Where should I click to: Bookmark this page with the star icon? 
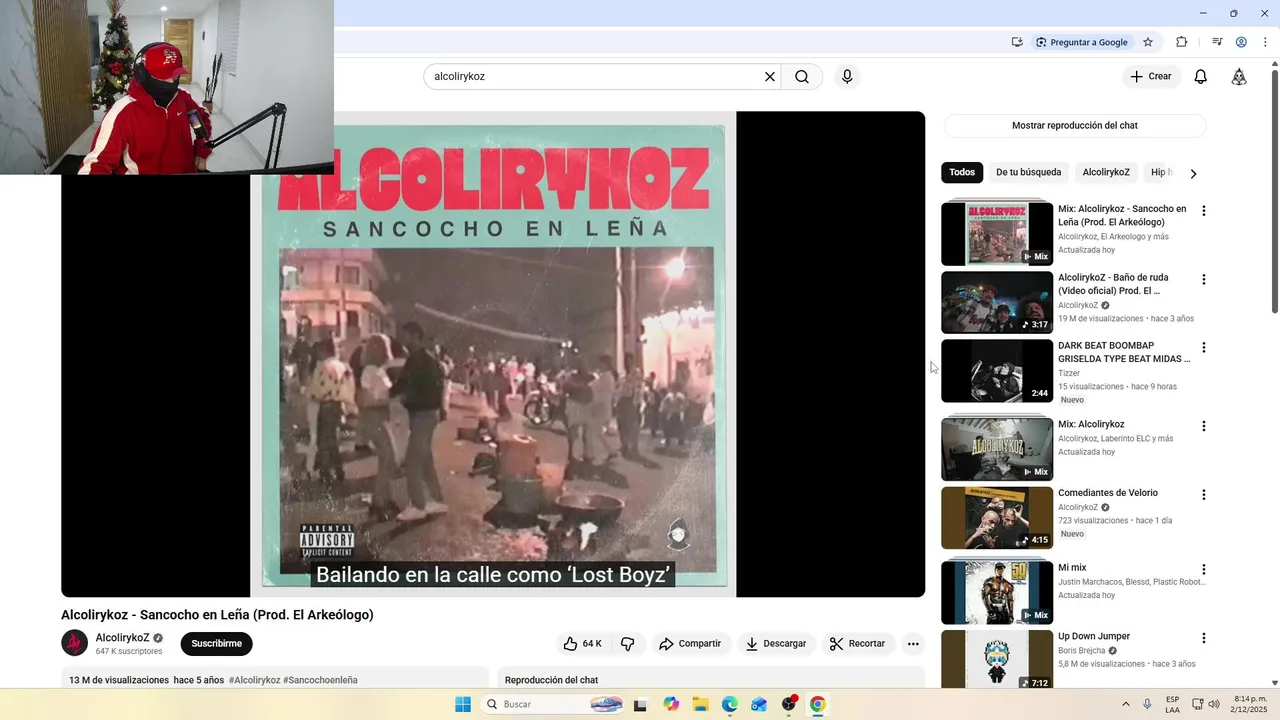click(1148, 42)
